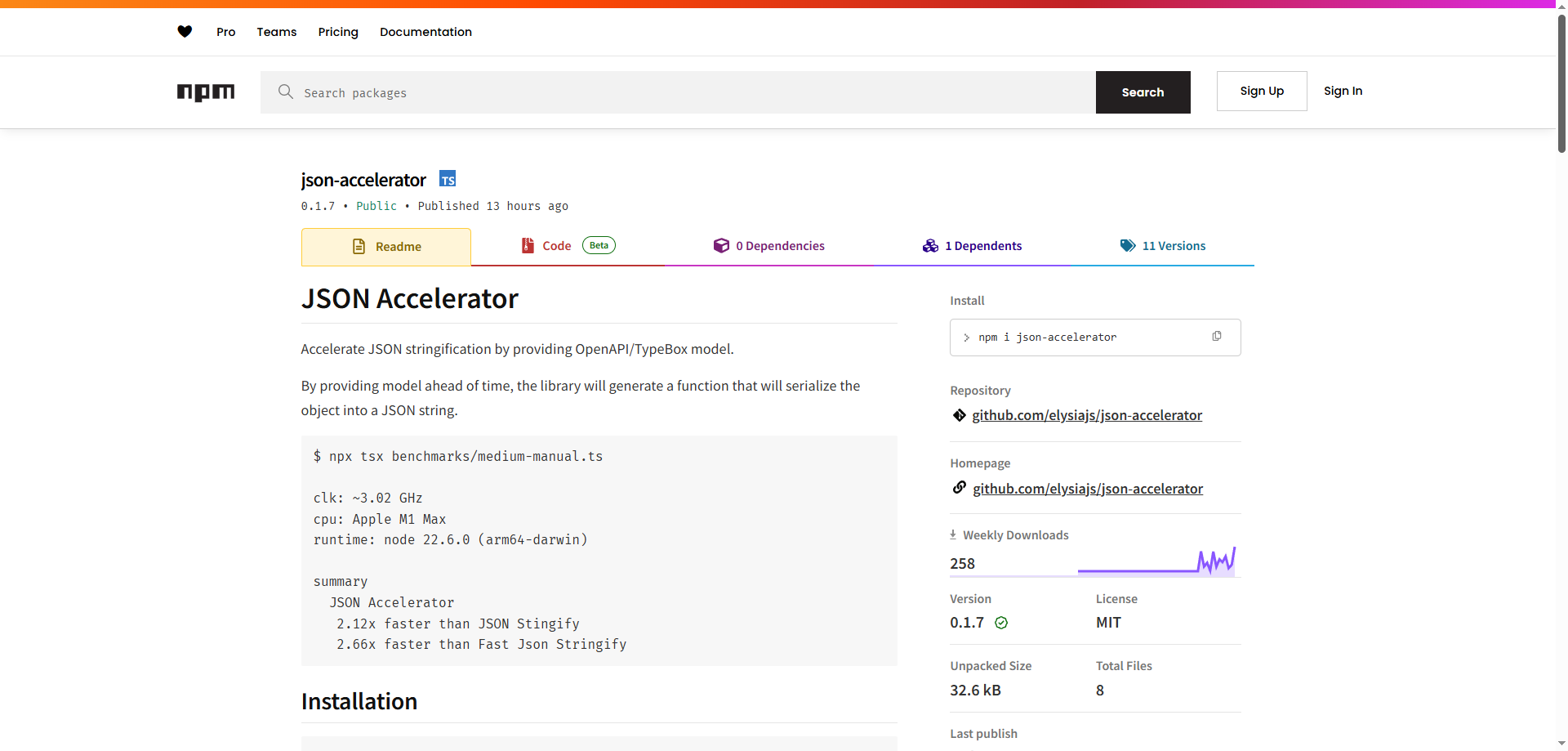Click the red Code file icon
1568x751 pixels.
(528, 245)
